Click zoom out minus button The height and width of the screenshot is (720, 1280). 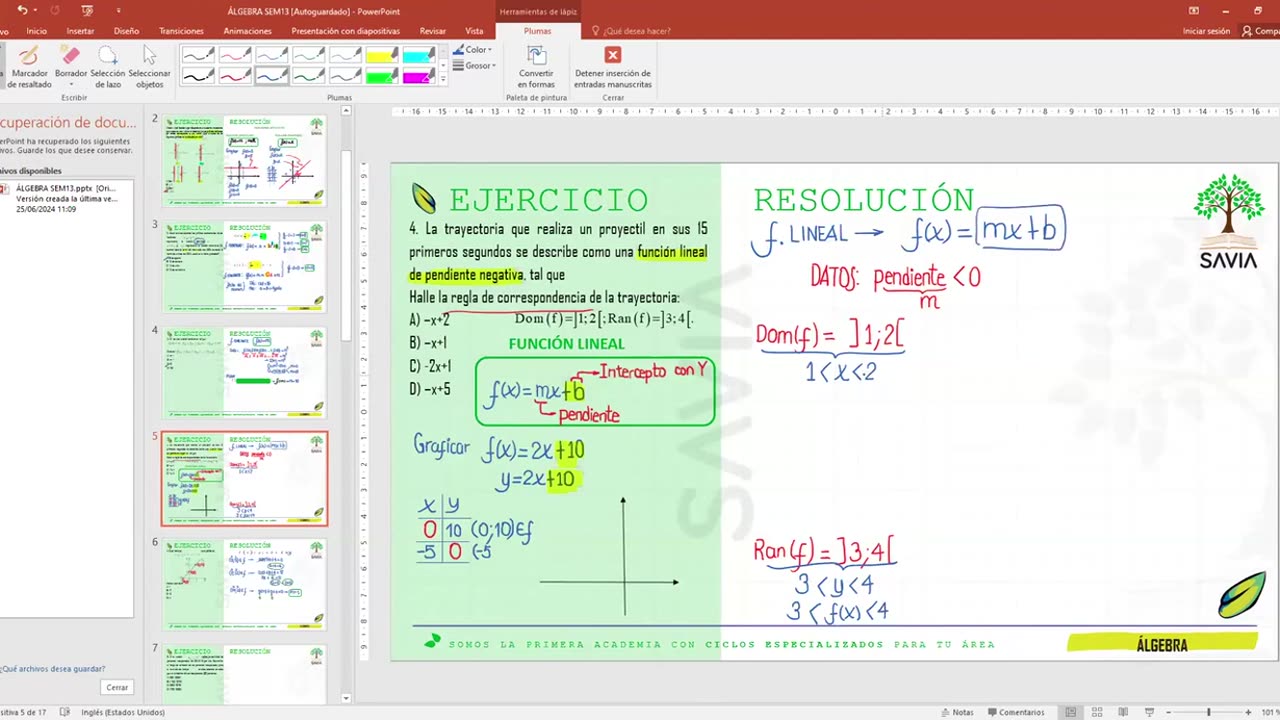click(1169, 712)
